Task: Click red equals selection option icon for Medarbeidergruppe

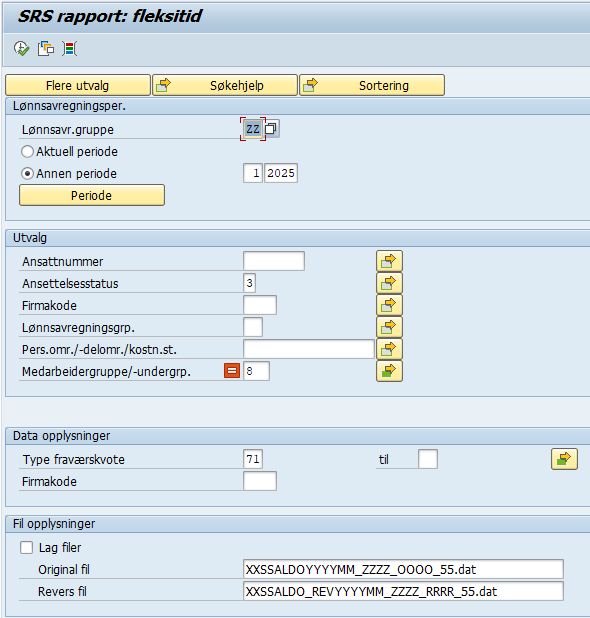Action: [232, 371]
